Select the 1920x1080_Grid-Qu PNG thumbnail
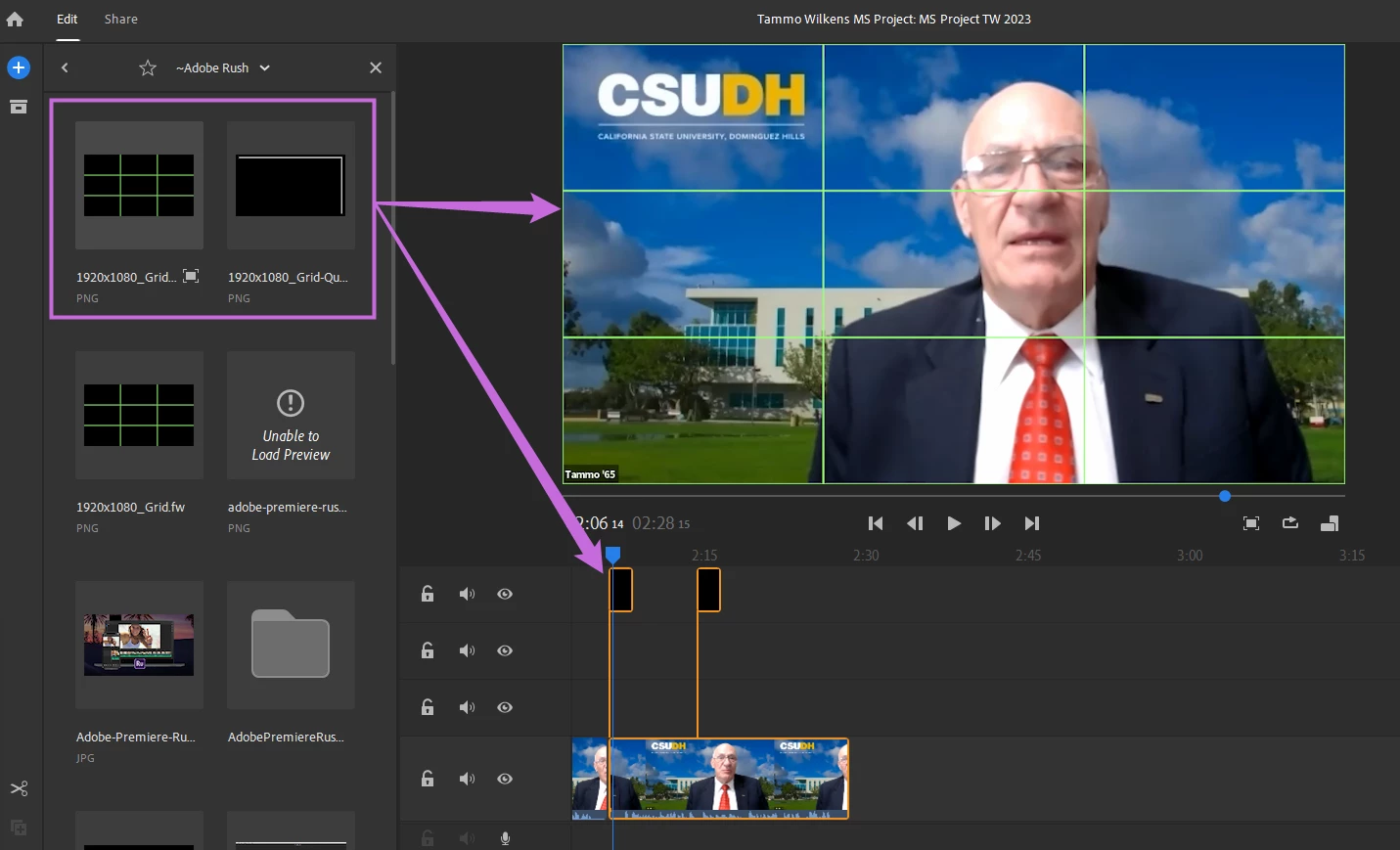The height and width of the screenshot is (850, 1400). coord(291,185)
